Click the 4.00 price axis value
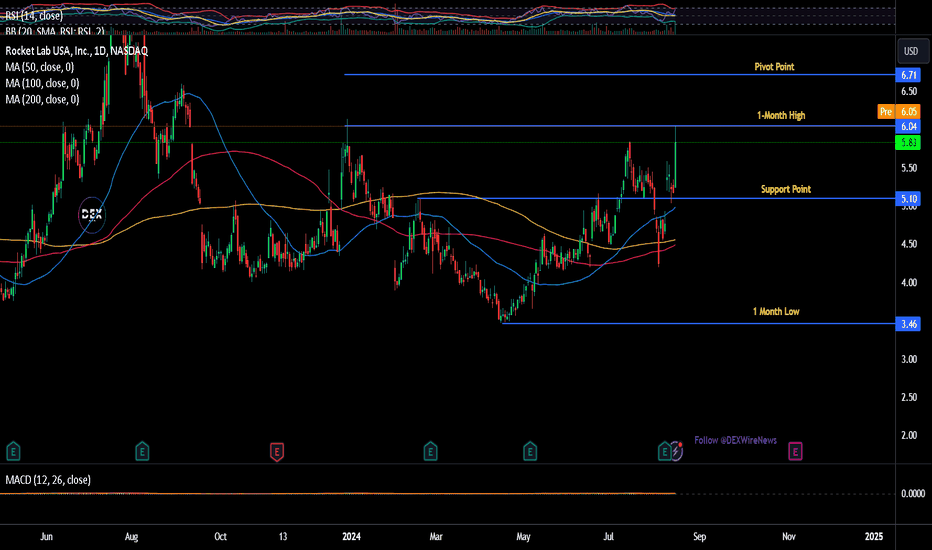 pos(909,282)
